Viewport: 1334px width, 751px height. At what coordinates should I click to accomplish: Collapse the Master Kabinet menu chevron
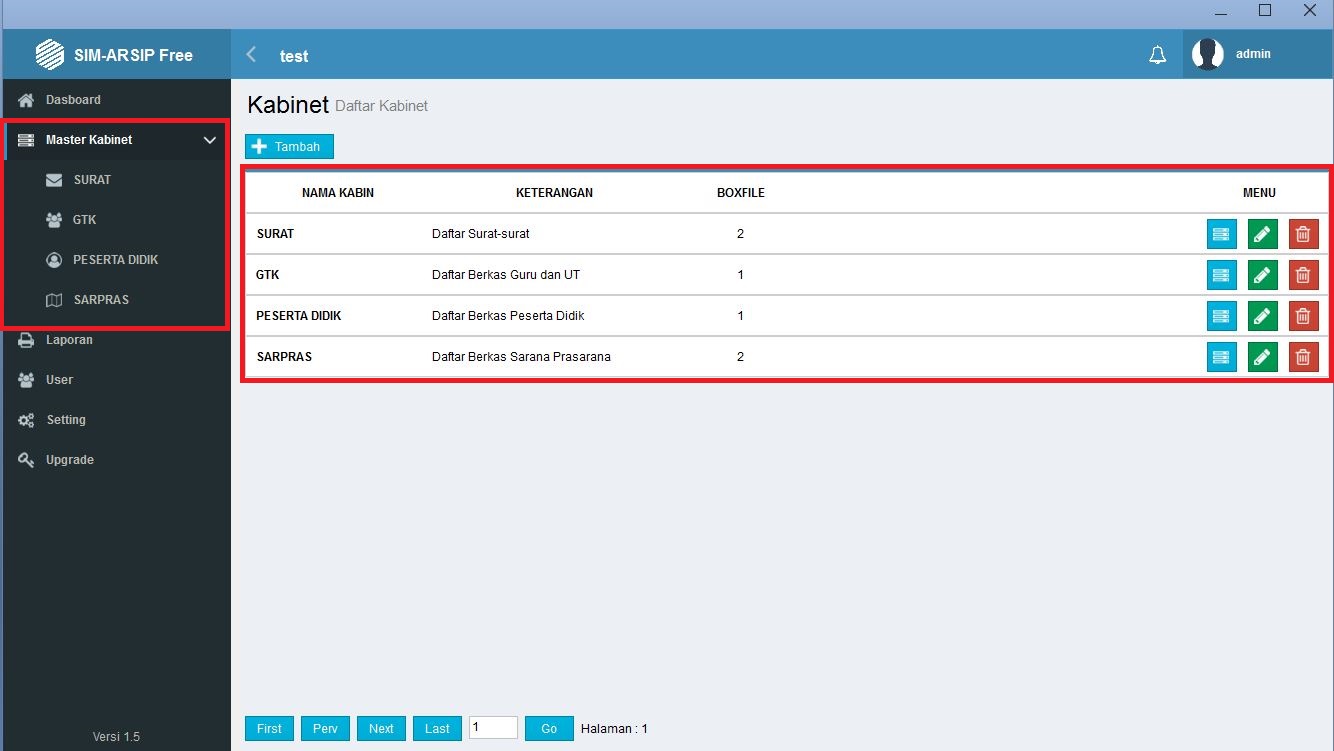(x=210, y=140)
